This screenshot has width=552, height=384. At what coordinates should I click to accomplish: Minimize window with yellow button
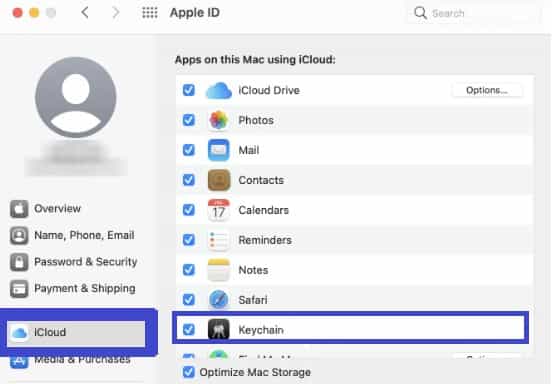[x=34, y=13]
